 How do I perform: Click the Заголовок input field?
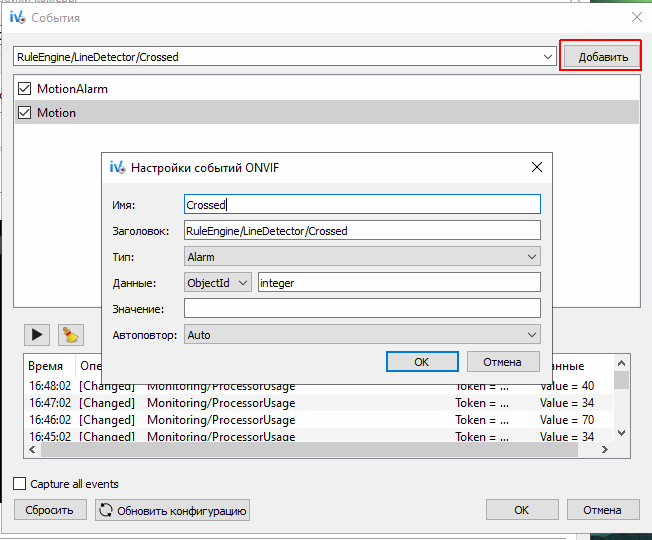pyautogui.click(x=362, y=230)
